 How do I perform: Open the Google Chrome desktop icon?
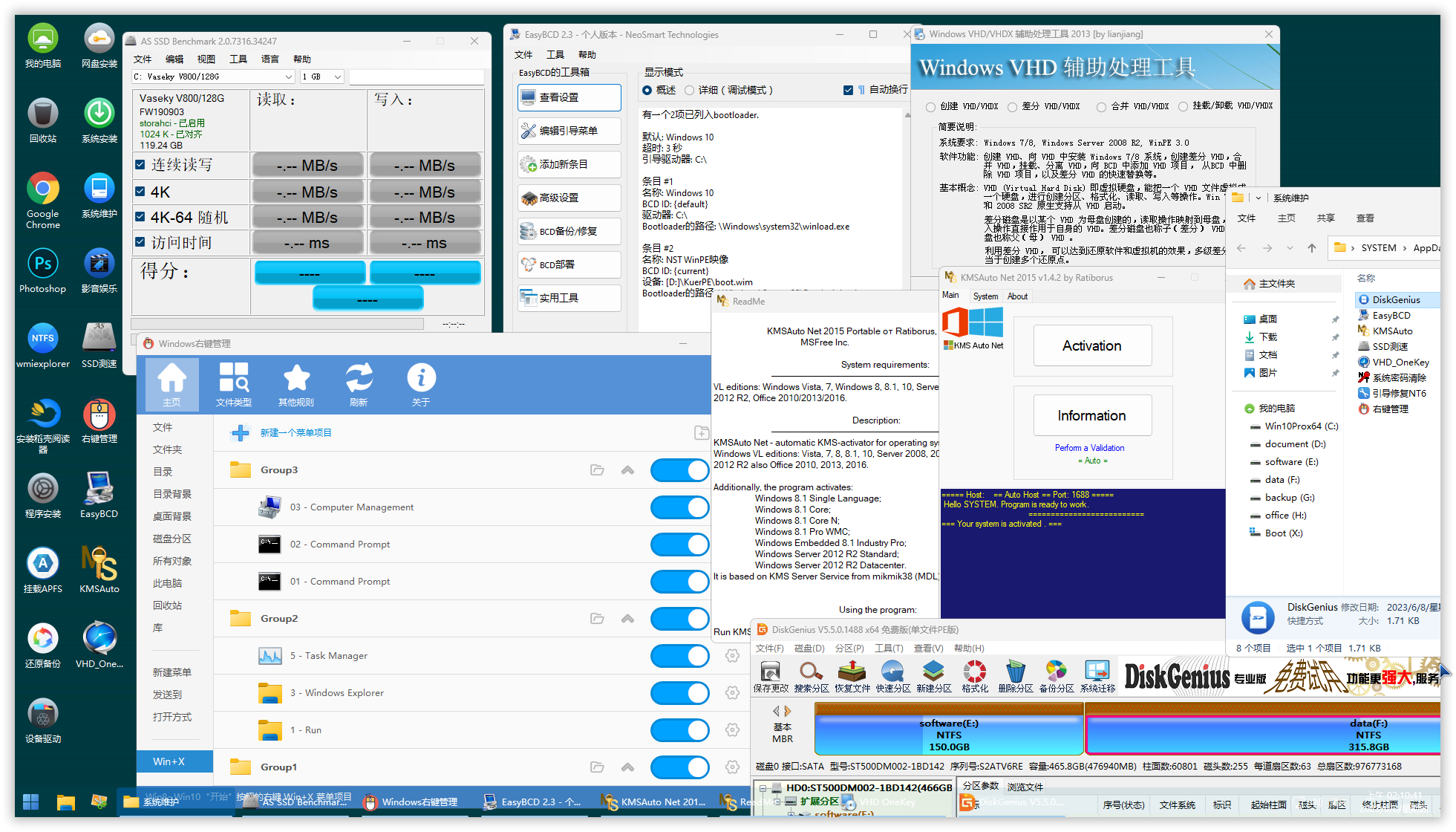[42, 199]
